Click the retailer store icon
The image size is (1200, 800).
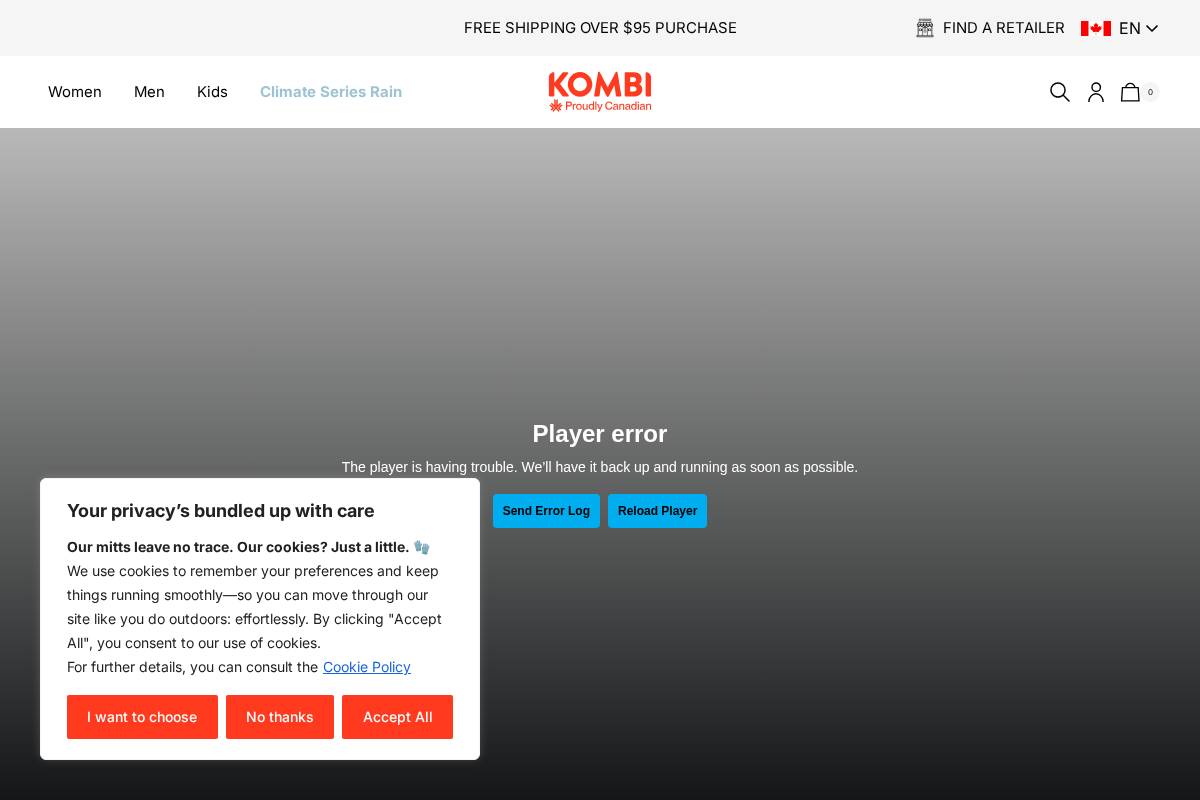pos(925,28)
